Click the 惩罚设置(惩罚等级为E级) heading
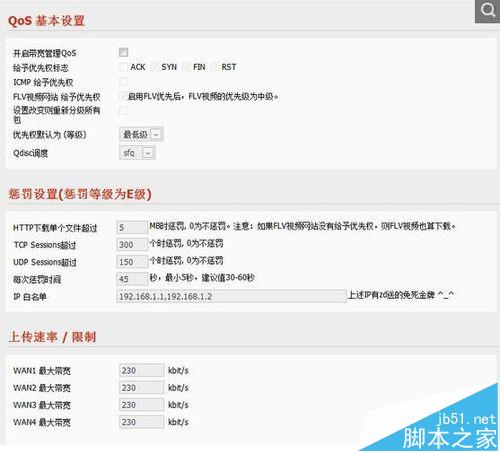Viewport: 500px width, 453px height. click(80, 194)
